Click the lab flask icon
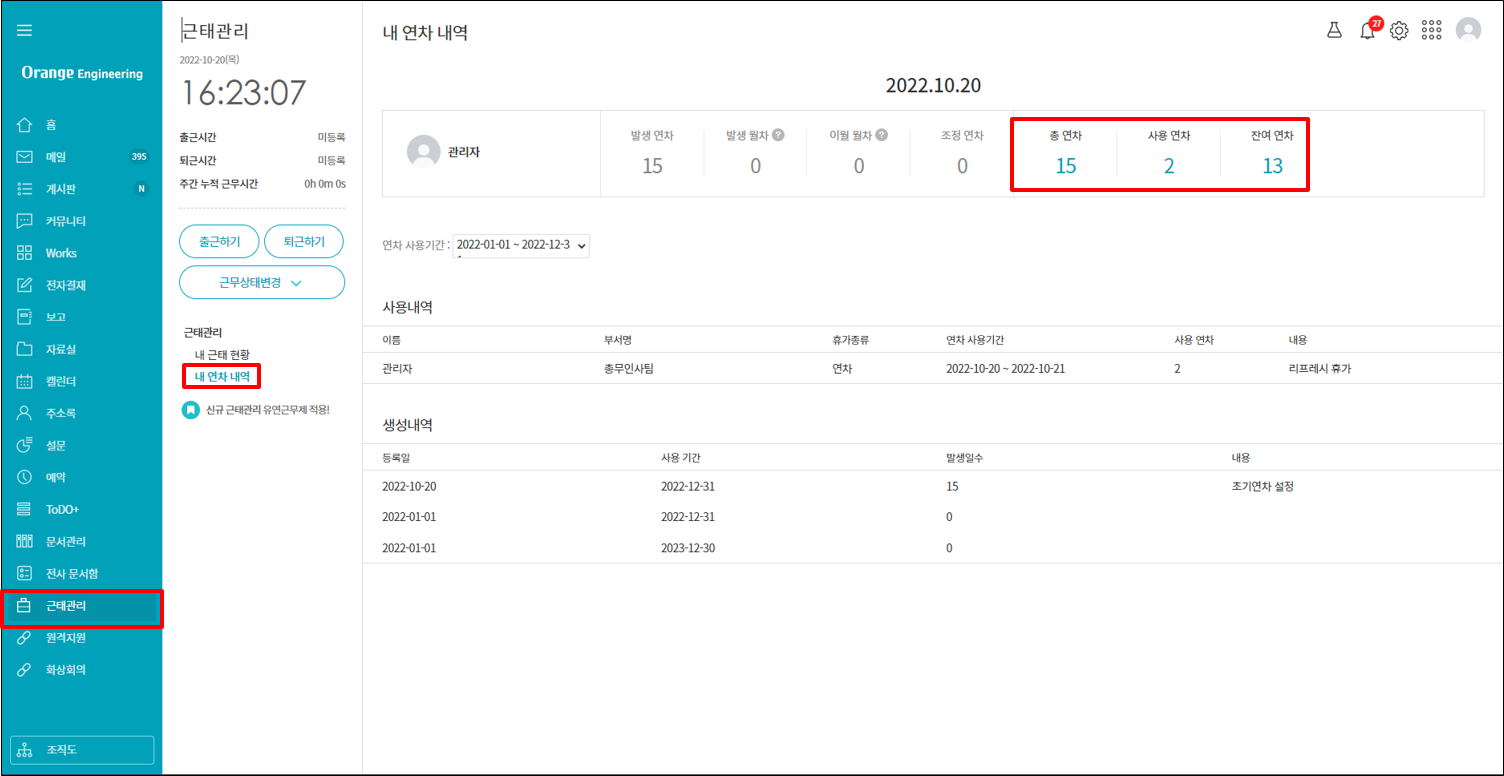The height and width of the screenshot is (776, 1504). tap(1334, 30)
